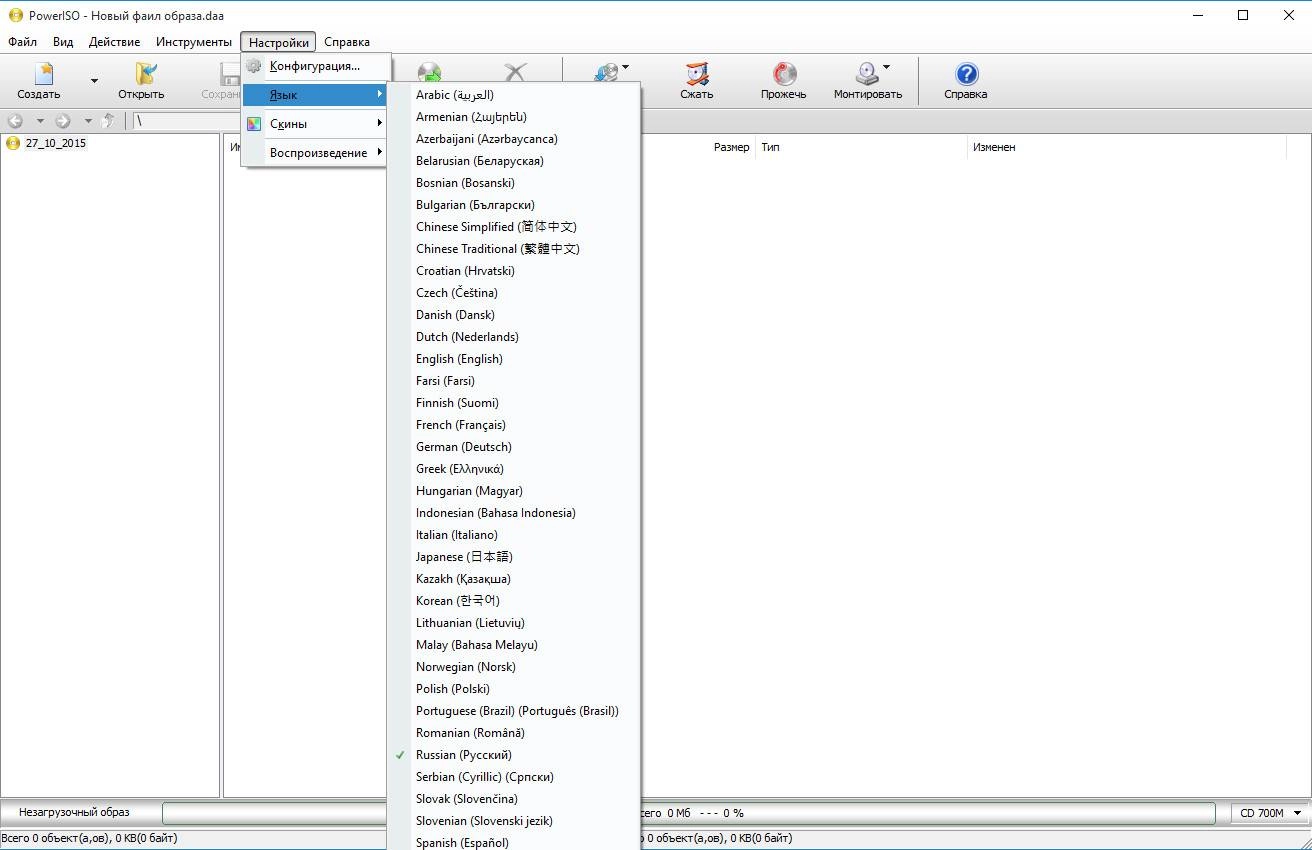1312x850 pixels.
Task: Open the Язык submenu entry
Action: tap(315, 95)
